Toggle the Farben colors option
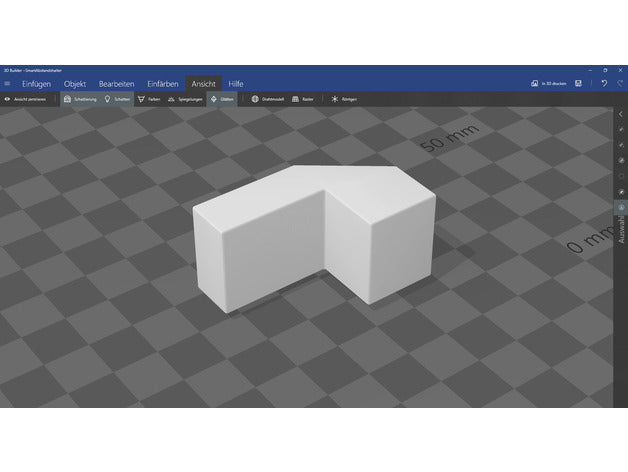Viewport: 628px width, 472px height. tap(149, 99)
